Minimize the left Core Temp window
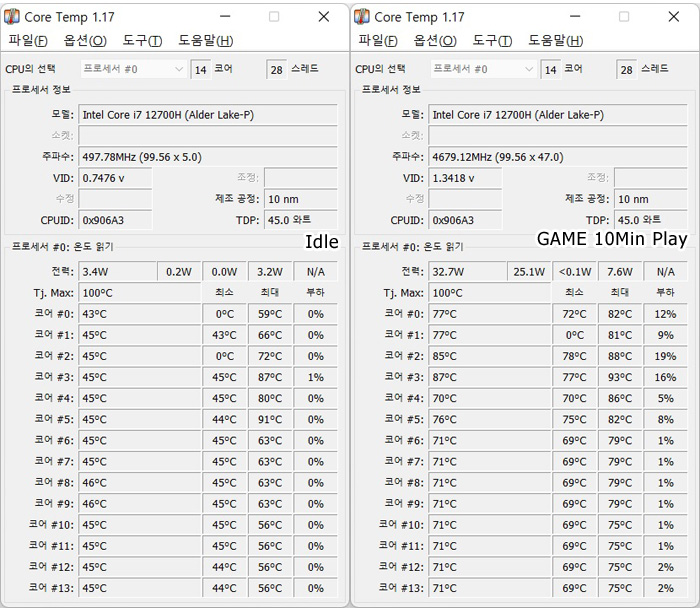This screenshot has height=610, width=700. point(225,17)
